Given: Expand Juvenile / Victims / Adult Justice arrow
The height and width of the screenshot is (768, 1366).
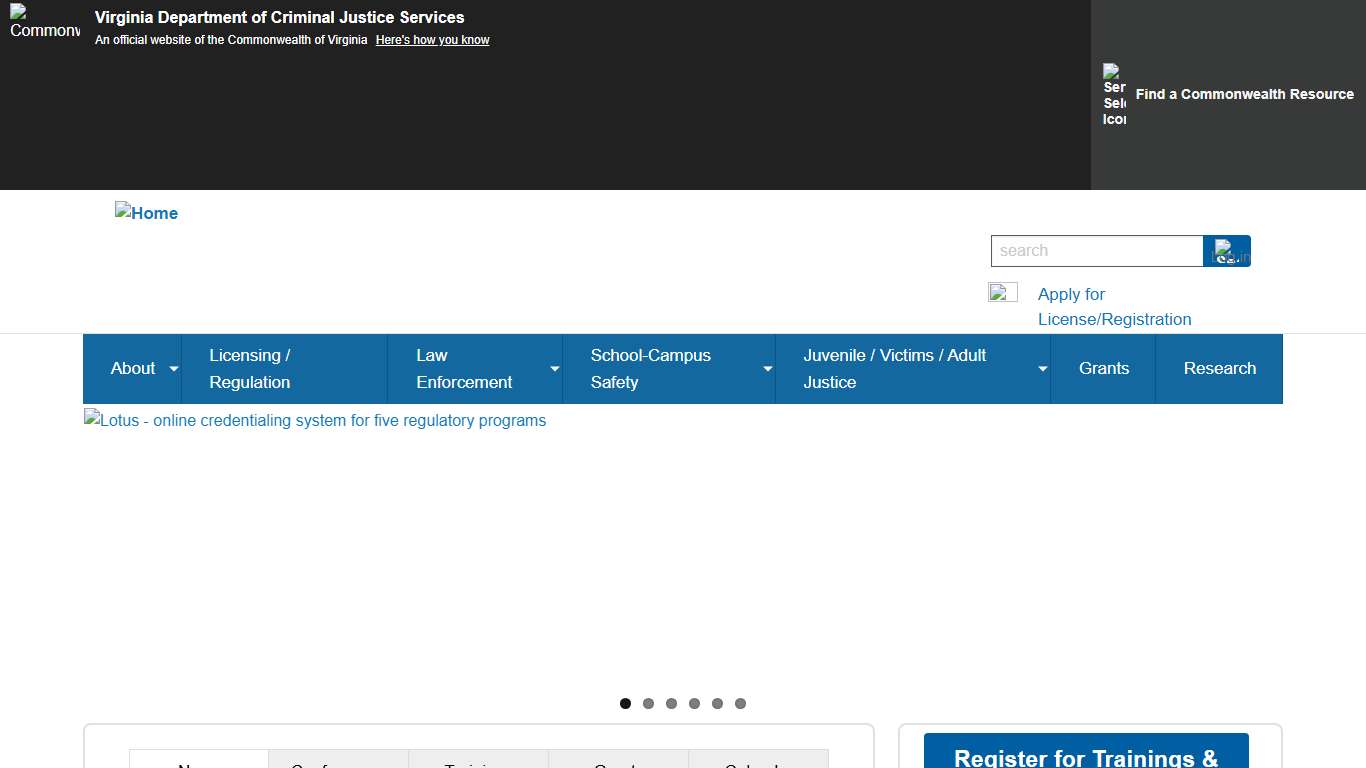Looking at the screenshot, I should pos(1043,369).
